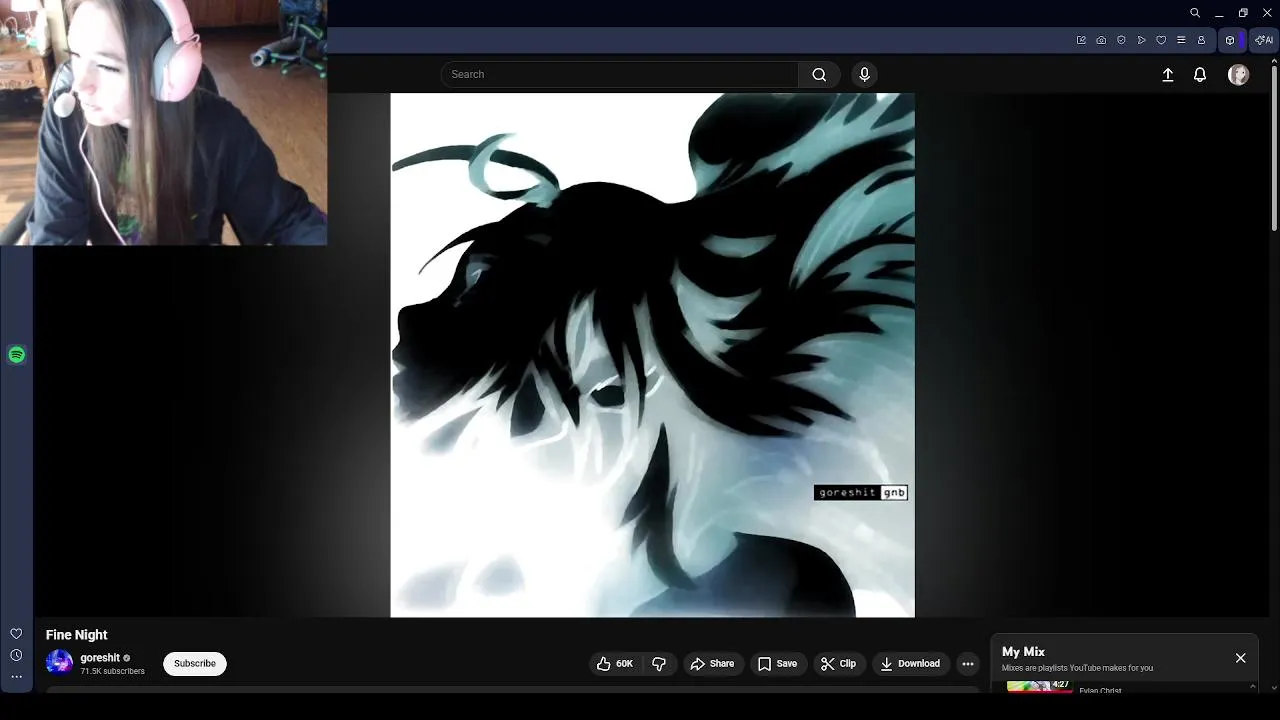Open sidebar history clock icon
Screen dimensions: 1280x720
pyautogui.click(x=16, y=655)
